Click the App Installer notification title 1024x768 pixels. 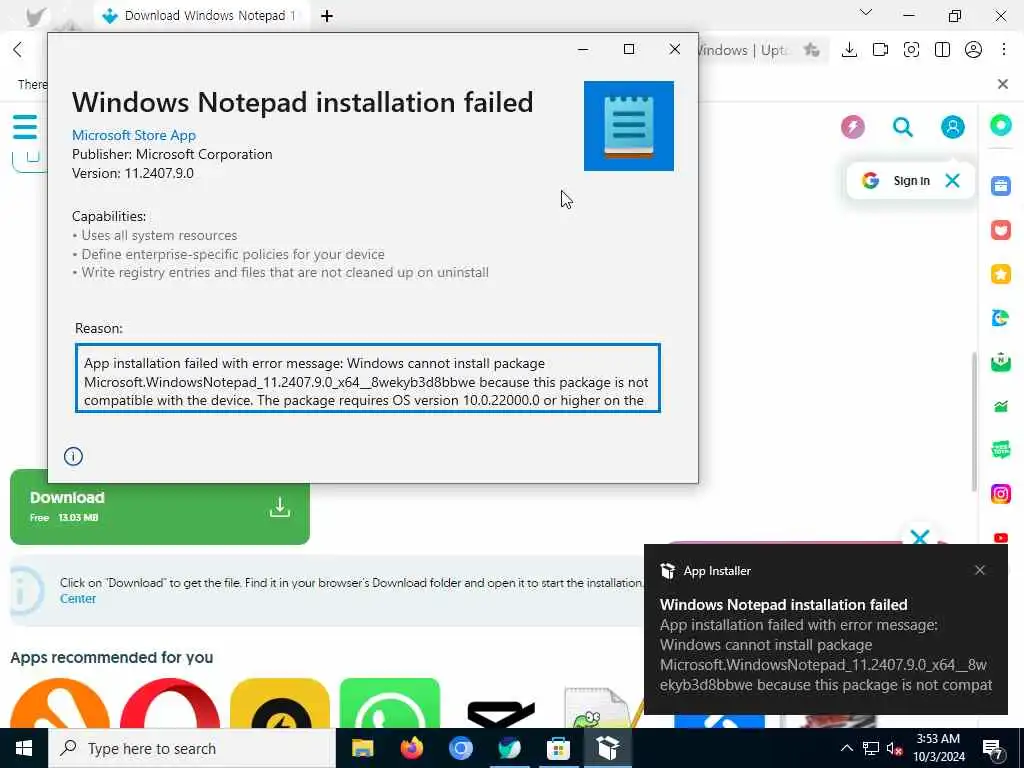coord(783,605)
